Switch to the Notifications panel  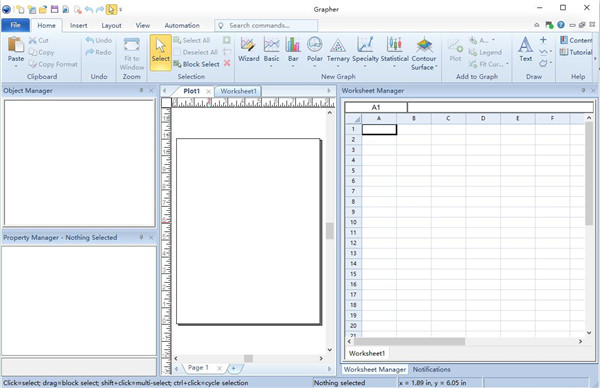click(x=431, y=369)
